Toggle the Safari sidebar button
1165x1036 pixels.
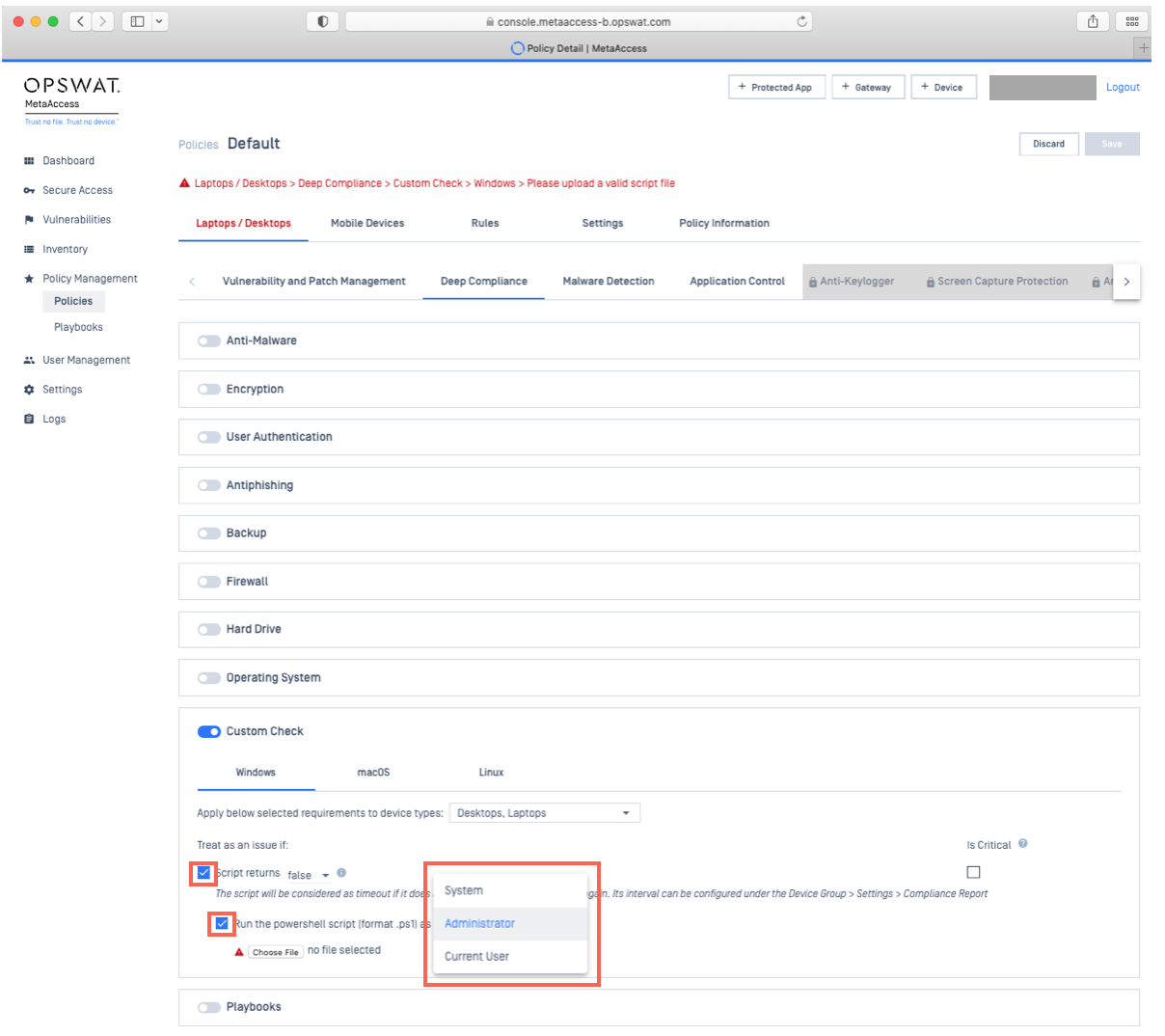pyautogui.click(x=137, y=21)
